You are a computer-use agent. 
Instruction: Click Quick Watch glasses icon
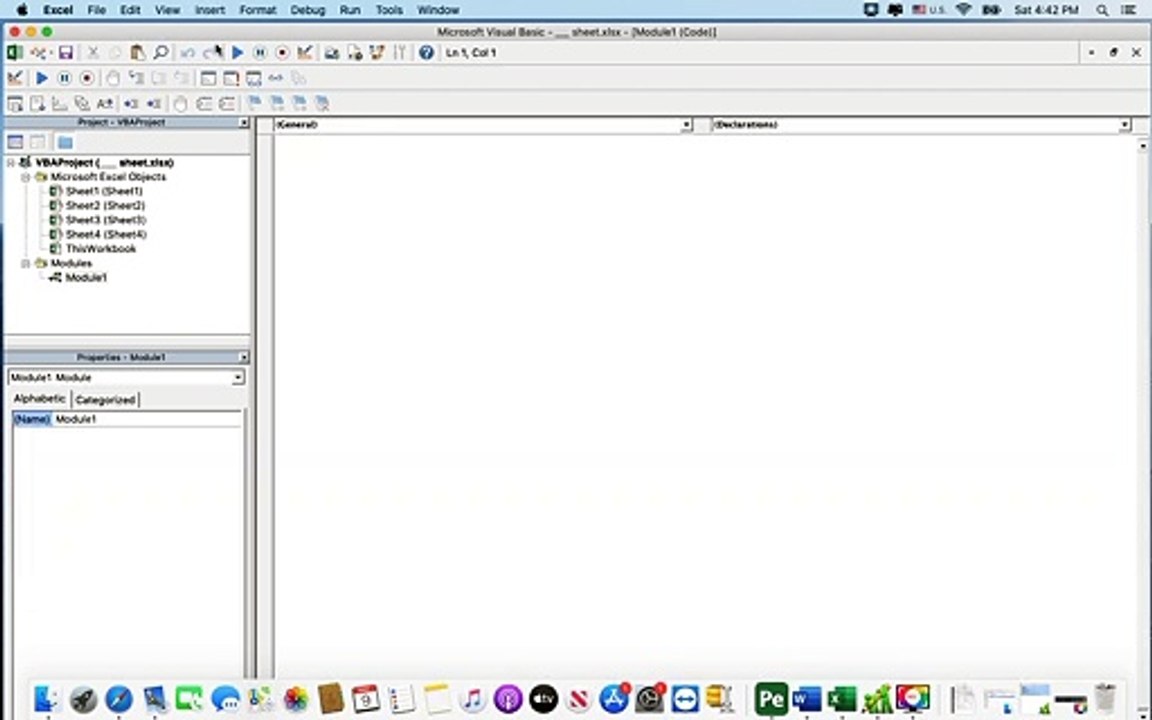click(276, 78)
